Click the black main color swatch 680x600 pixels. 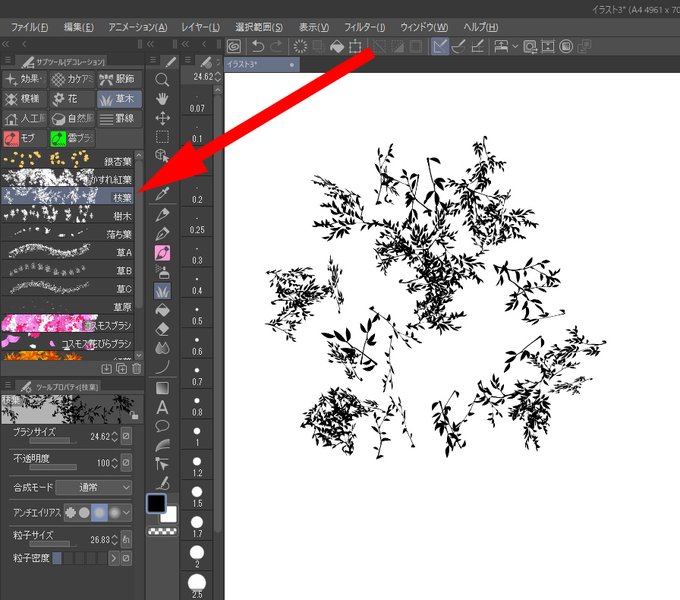pos(156,503)
